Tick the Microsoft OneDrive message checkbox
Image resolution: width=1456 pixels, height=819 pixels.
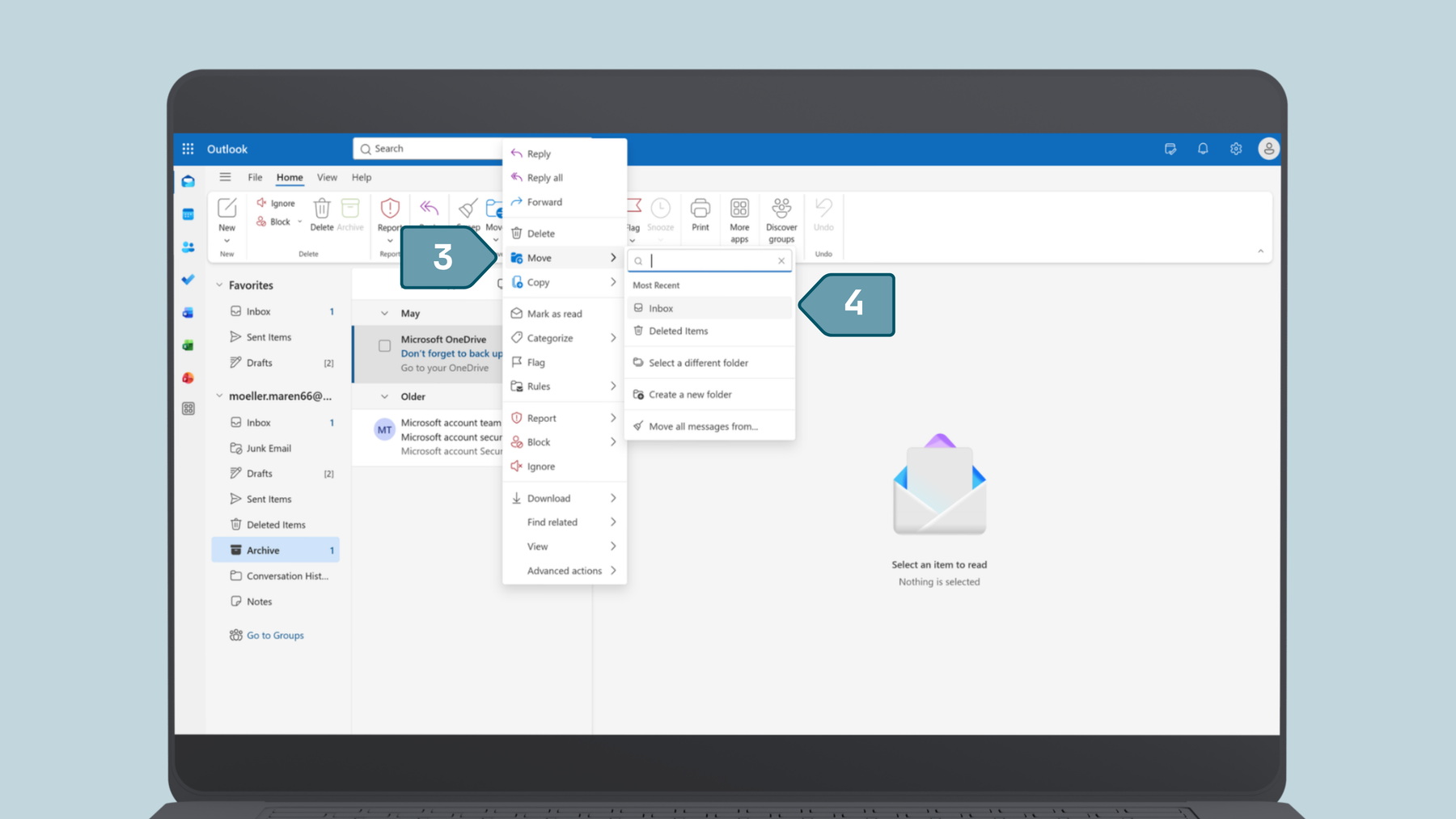pos(385,346)
